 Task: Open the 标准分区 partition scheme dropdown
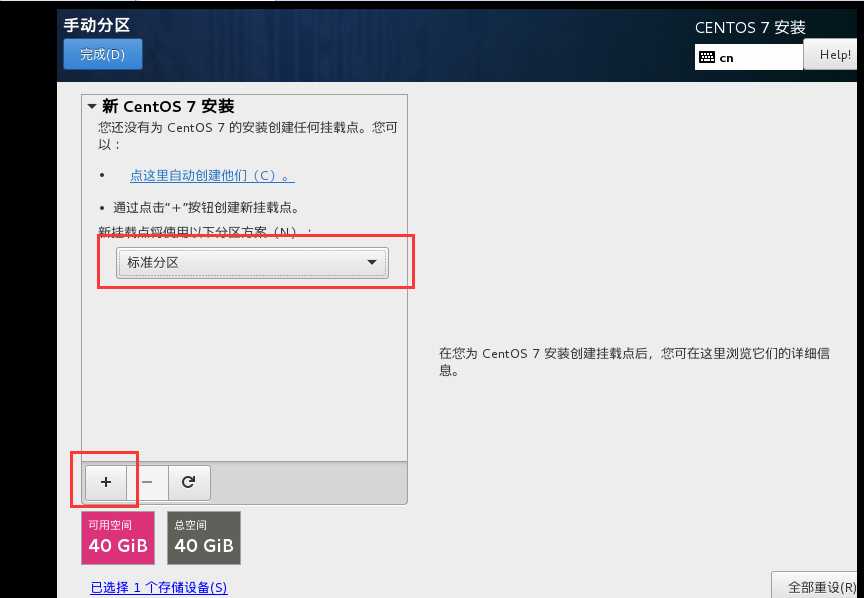pyautogui.click(x=252, y=262)
